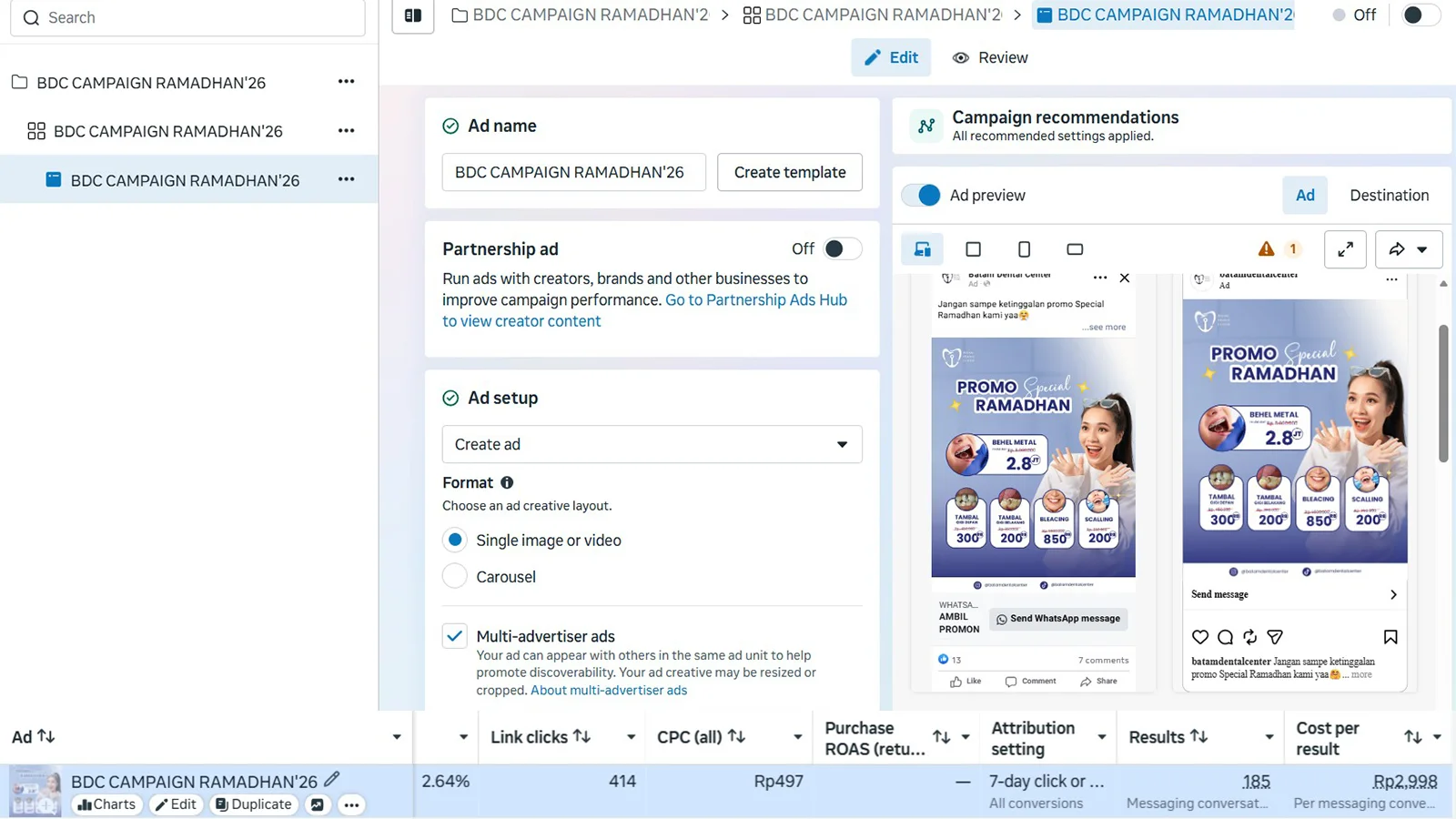Open the export chart icon in ad row
Screen dimensions: 1456x819
pyautogui.click(x=317, y=804)
